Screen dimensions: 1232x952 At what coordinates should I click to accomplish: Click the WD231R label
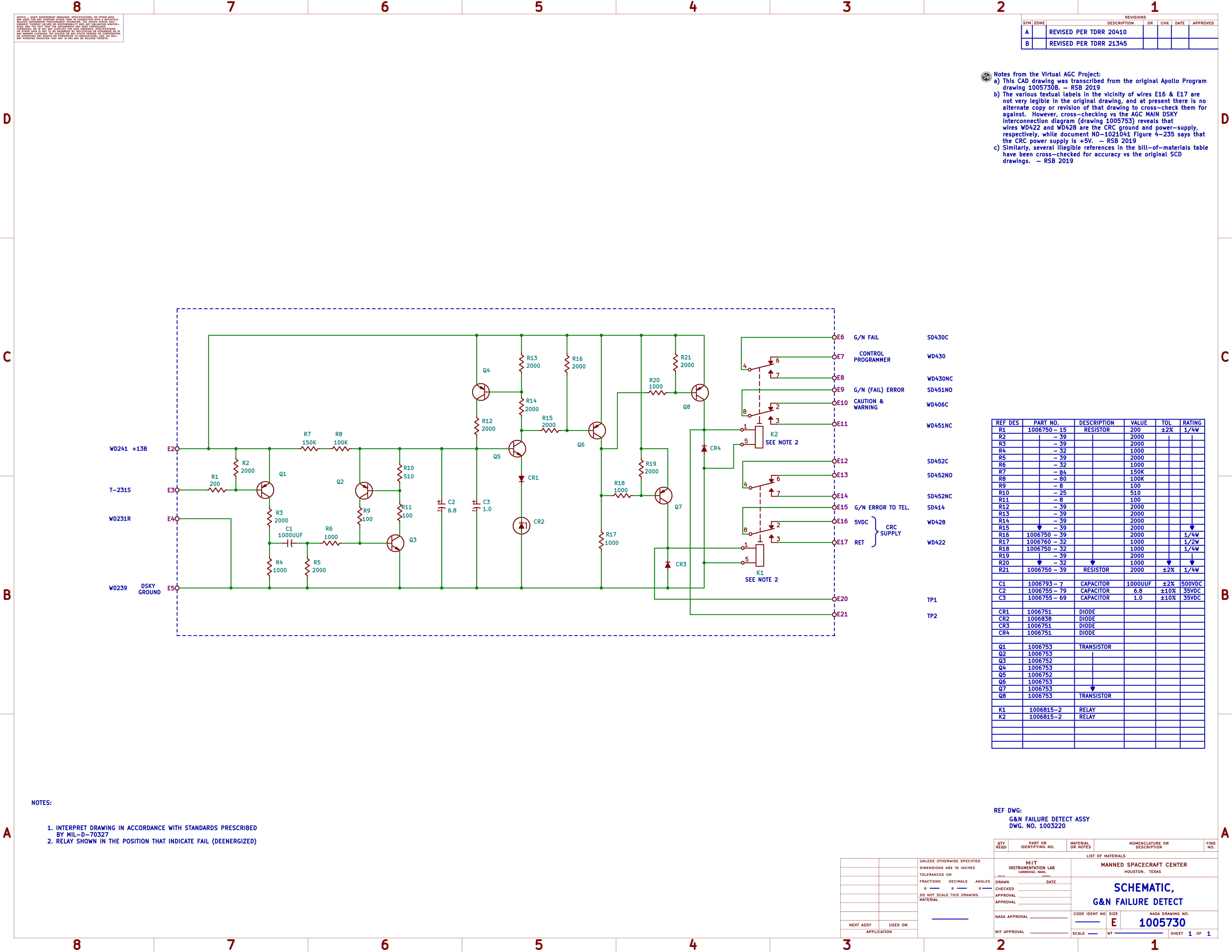point(120,519)
